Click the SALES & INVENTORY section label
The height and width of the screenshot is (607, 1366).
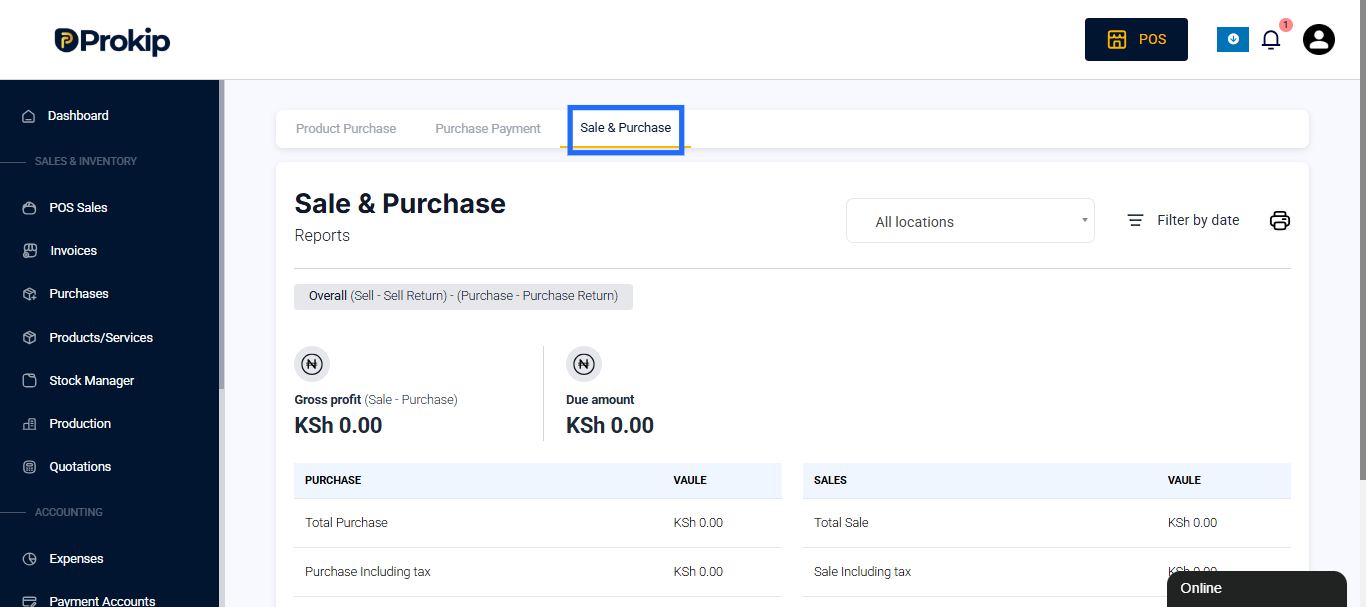click(x=86, y=161)
